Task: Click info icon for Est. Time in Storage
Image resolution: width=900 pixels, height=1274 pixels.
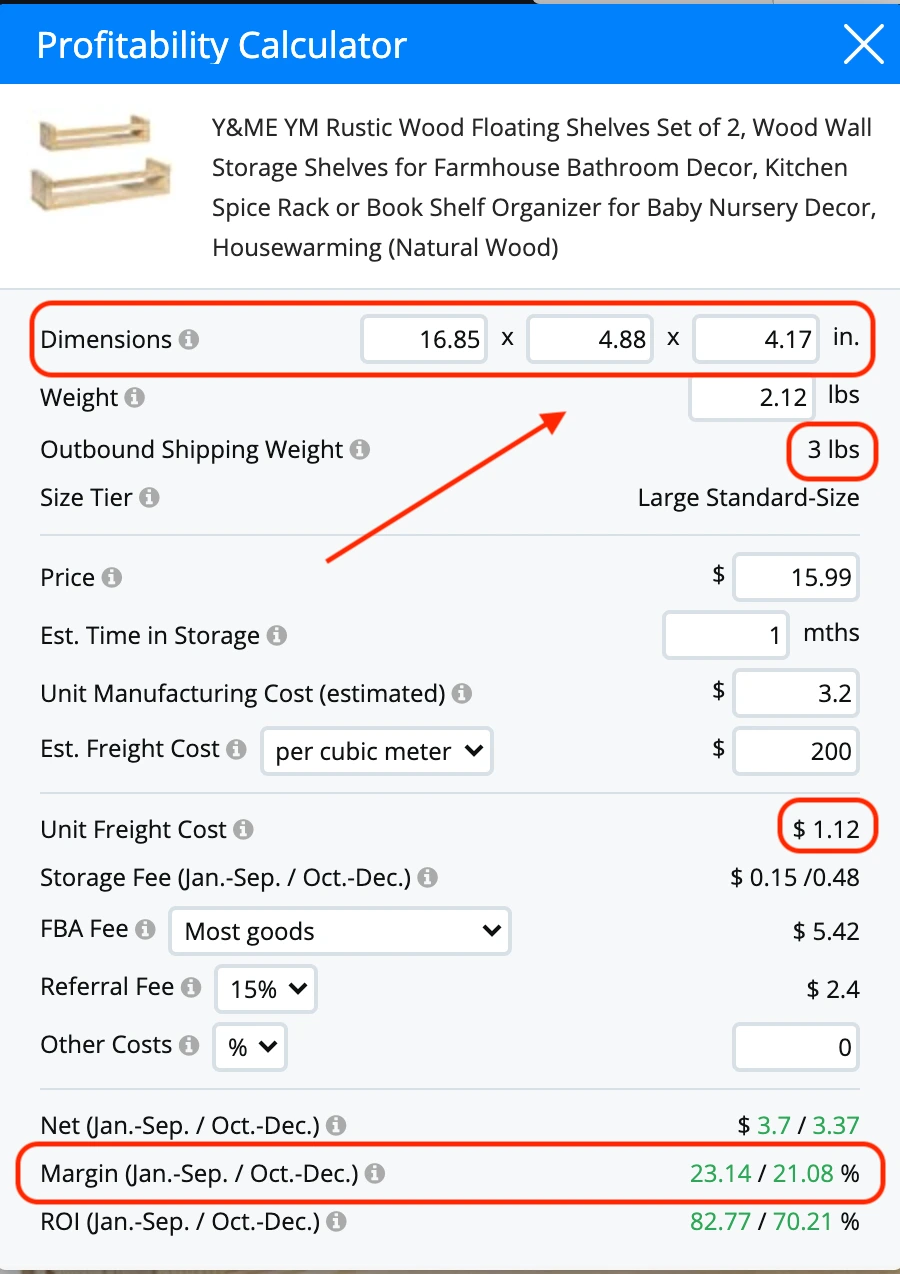Action: click(x=277, y=636)
